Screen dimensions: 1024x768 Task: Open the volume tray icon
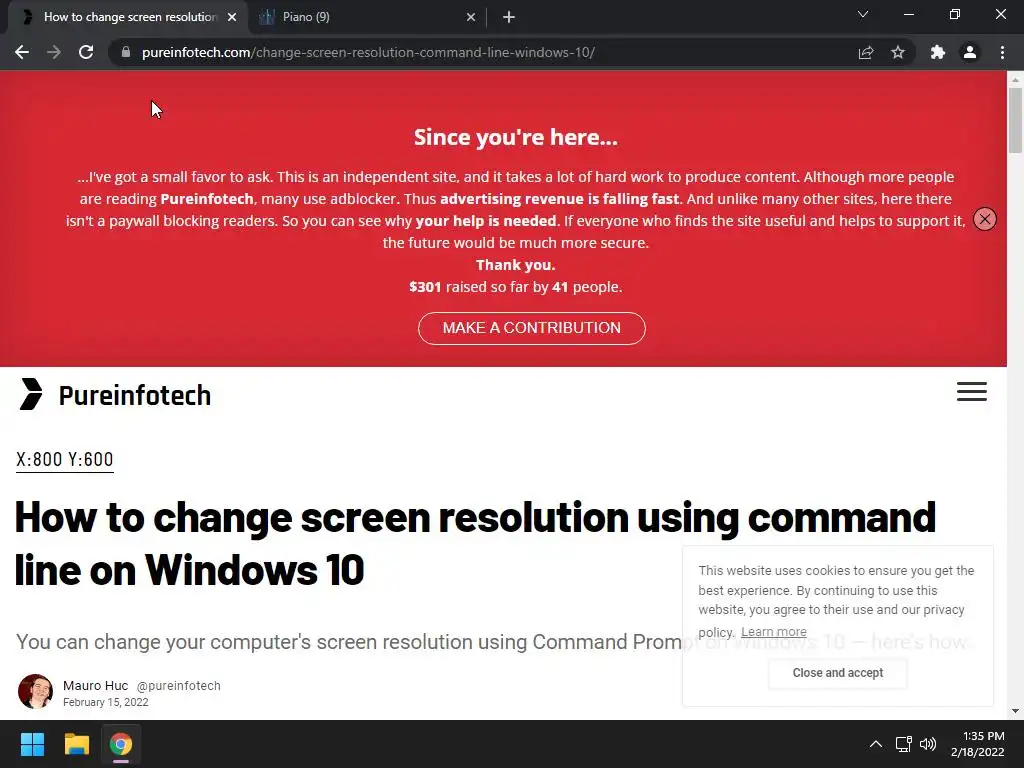coord(928,744)
